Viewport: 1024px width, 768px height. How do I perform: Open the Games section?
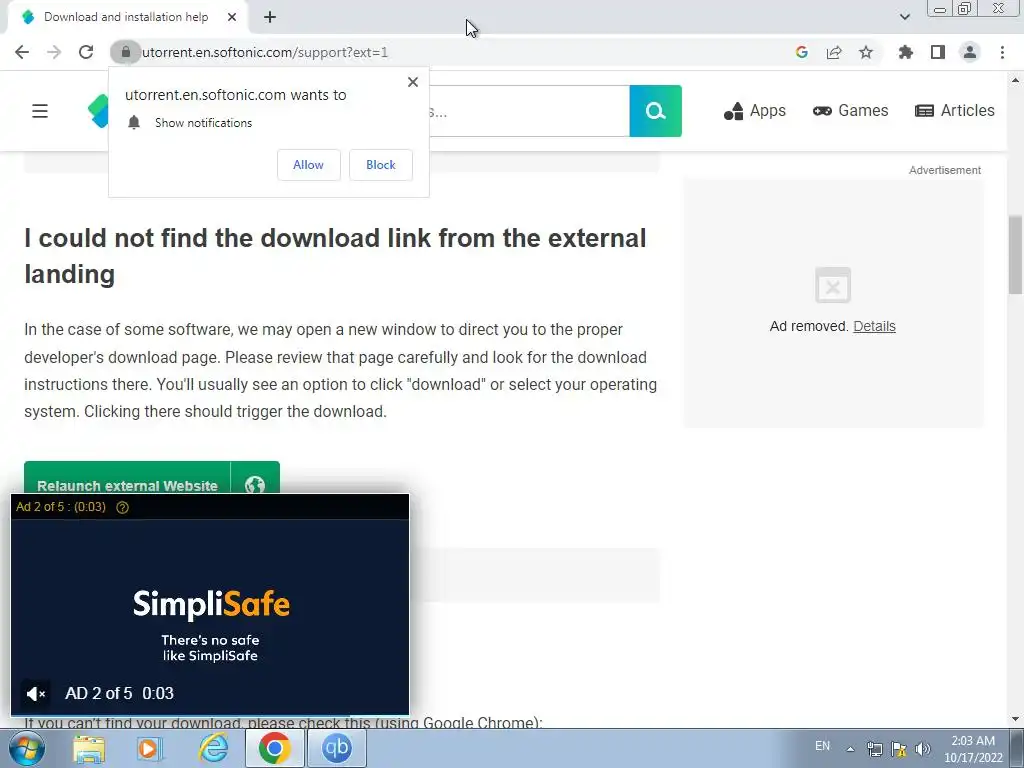850,111
